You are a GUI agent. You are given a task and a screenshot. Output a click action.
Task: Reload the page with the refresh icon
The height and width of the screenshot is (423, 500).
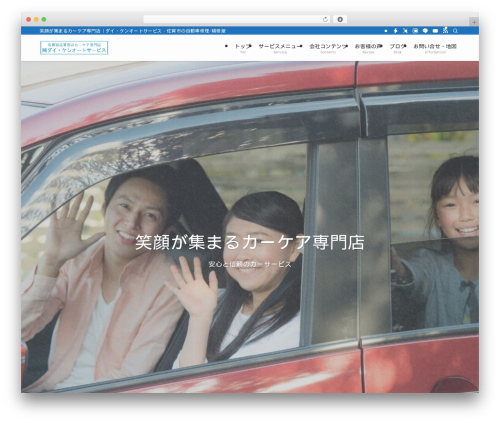325,20
